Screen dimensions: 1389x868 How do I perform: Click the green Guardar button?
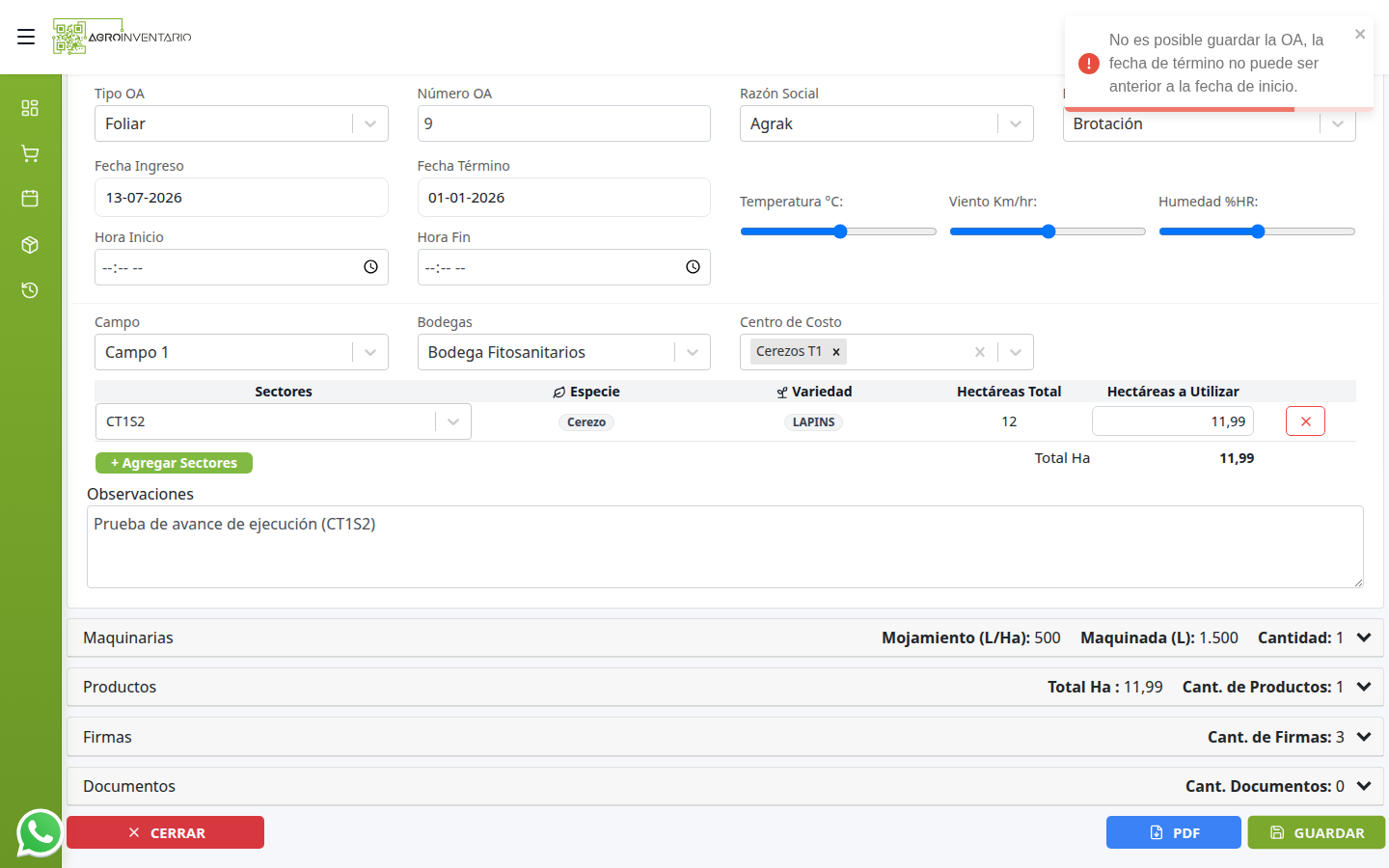(x=1317, y=832)
